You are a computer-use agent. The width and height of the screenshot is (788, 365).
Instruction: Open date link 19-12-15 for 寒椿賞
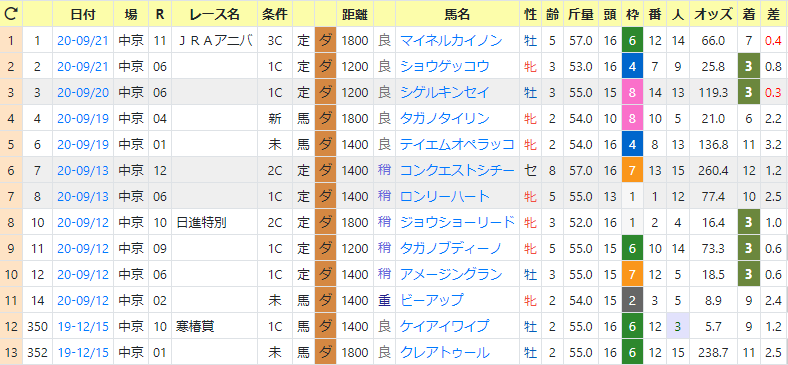83,327
